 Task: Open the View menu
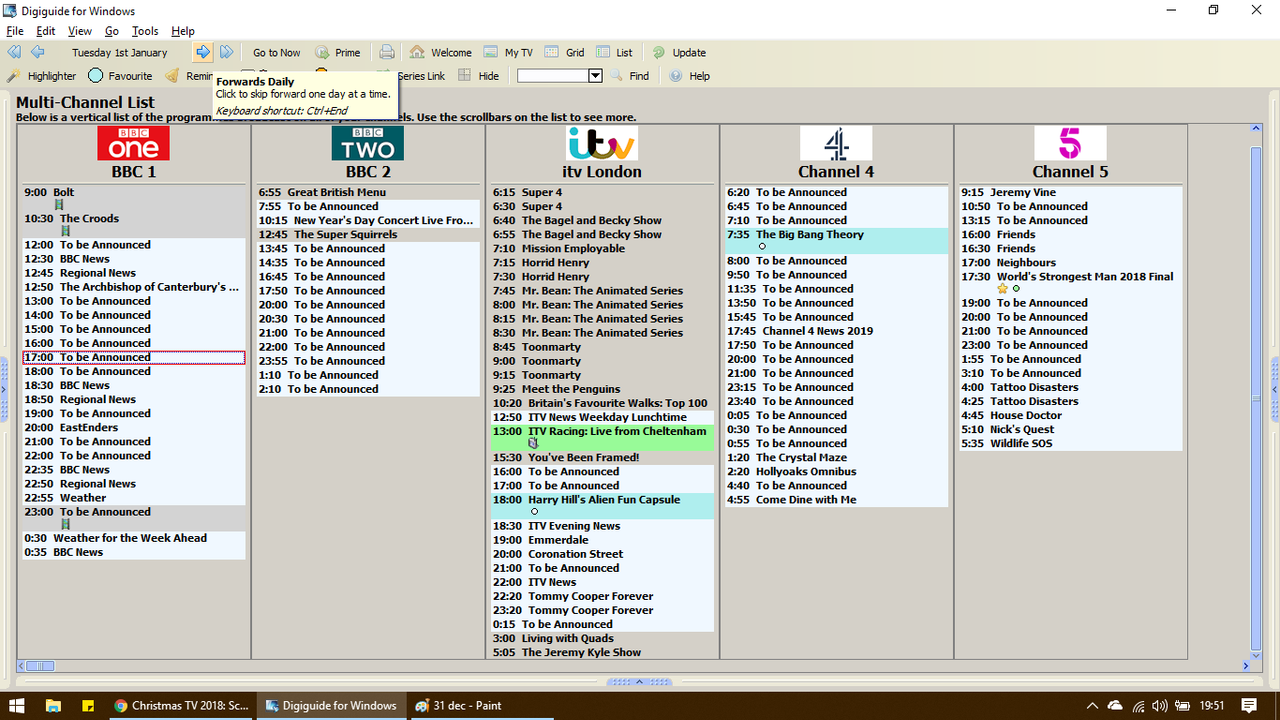[80, 31]
